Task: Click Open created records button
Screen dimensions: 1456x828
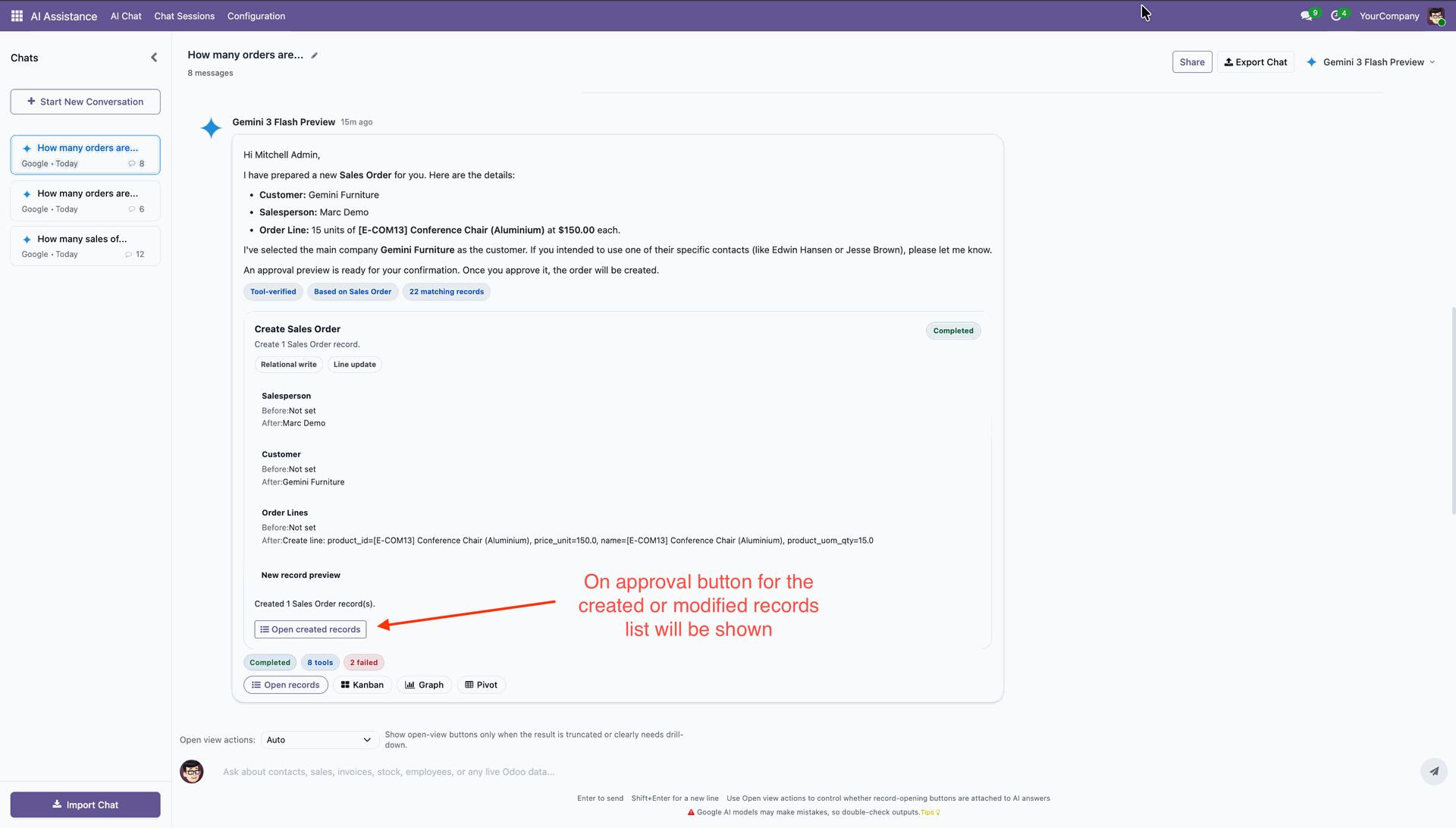Action: [310, 629]
